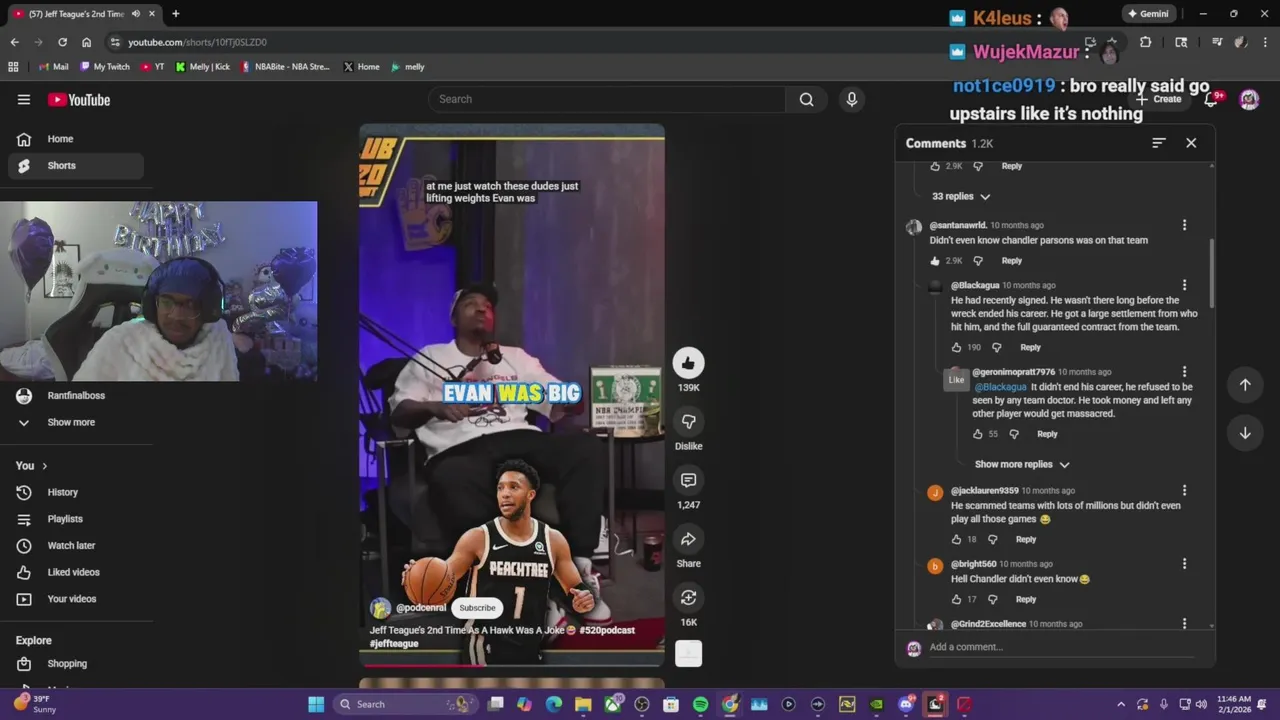1280x720 pixels.
Task: Open the You section chevron
Action: (44, 466)
